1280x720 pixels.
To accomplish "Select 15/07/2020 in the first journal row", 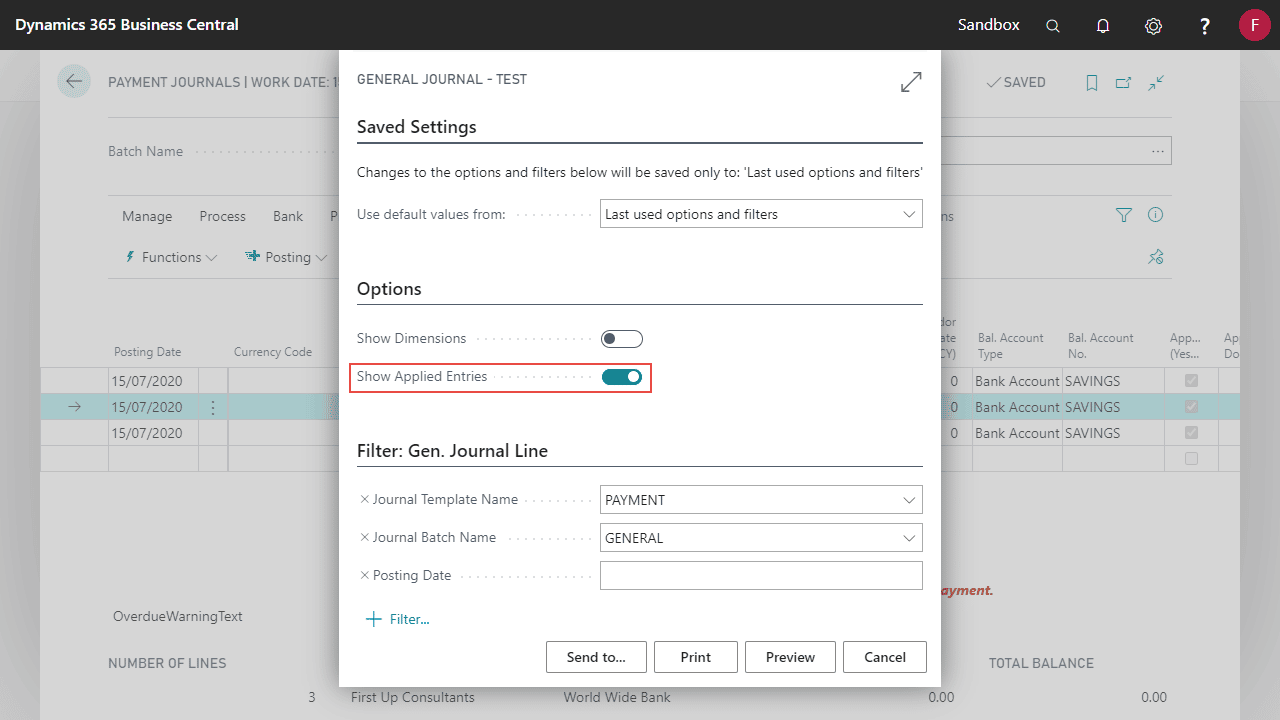I will click(147, 381).
